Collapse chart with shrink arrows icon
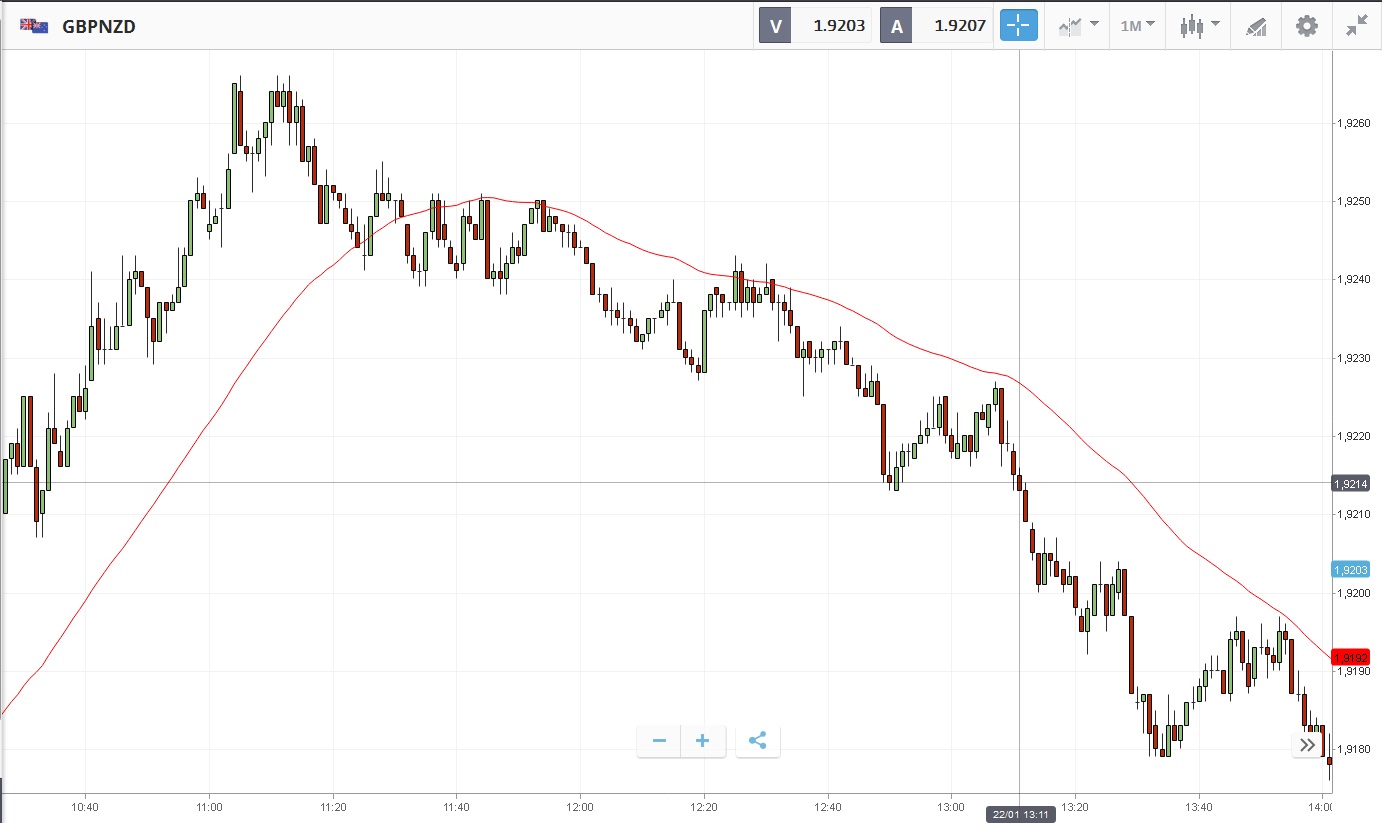 [1356, 26]
